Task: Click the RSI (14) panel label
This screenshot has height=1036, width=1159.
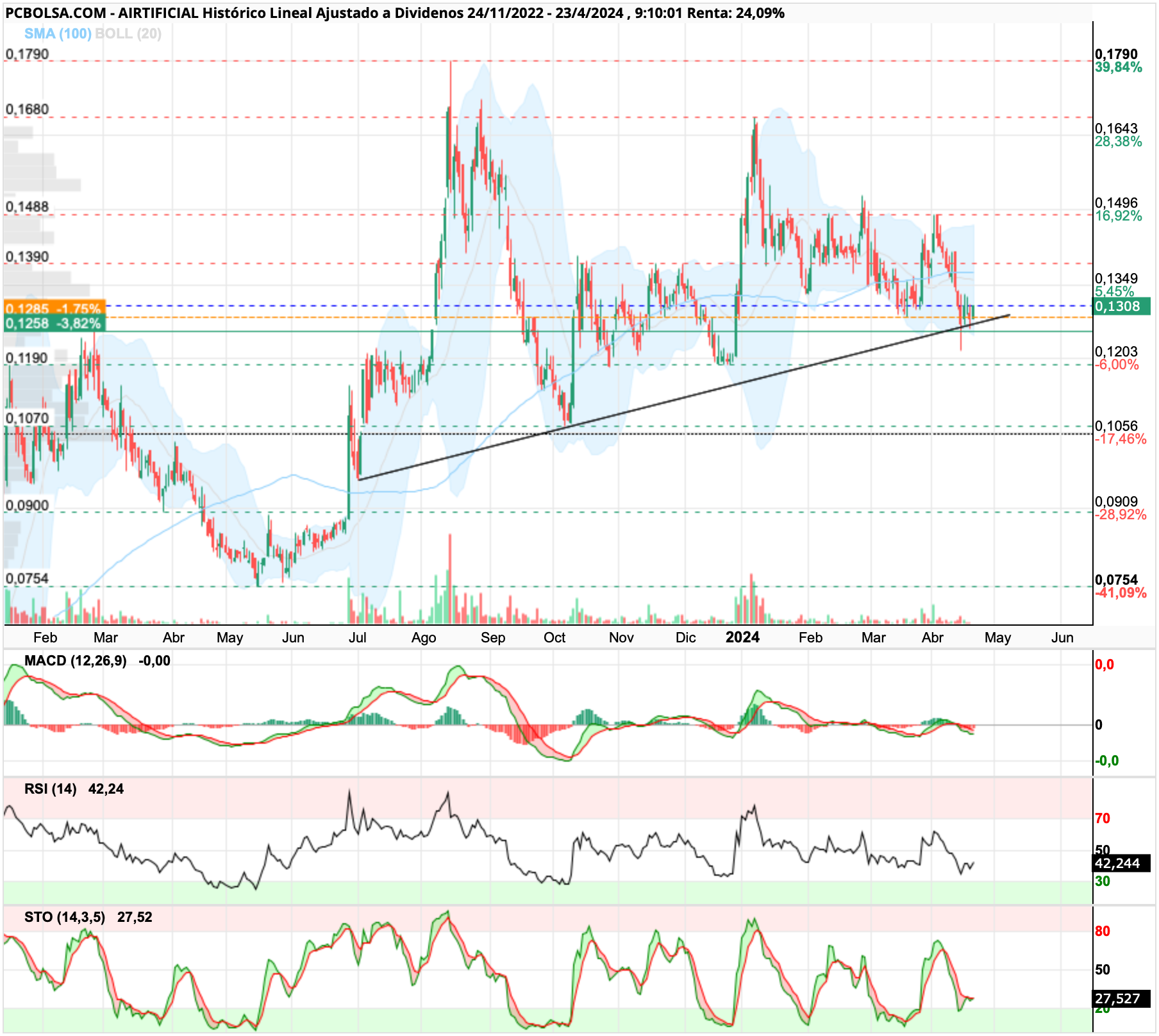Action: pos(50,789)
